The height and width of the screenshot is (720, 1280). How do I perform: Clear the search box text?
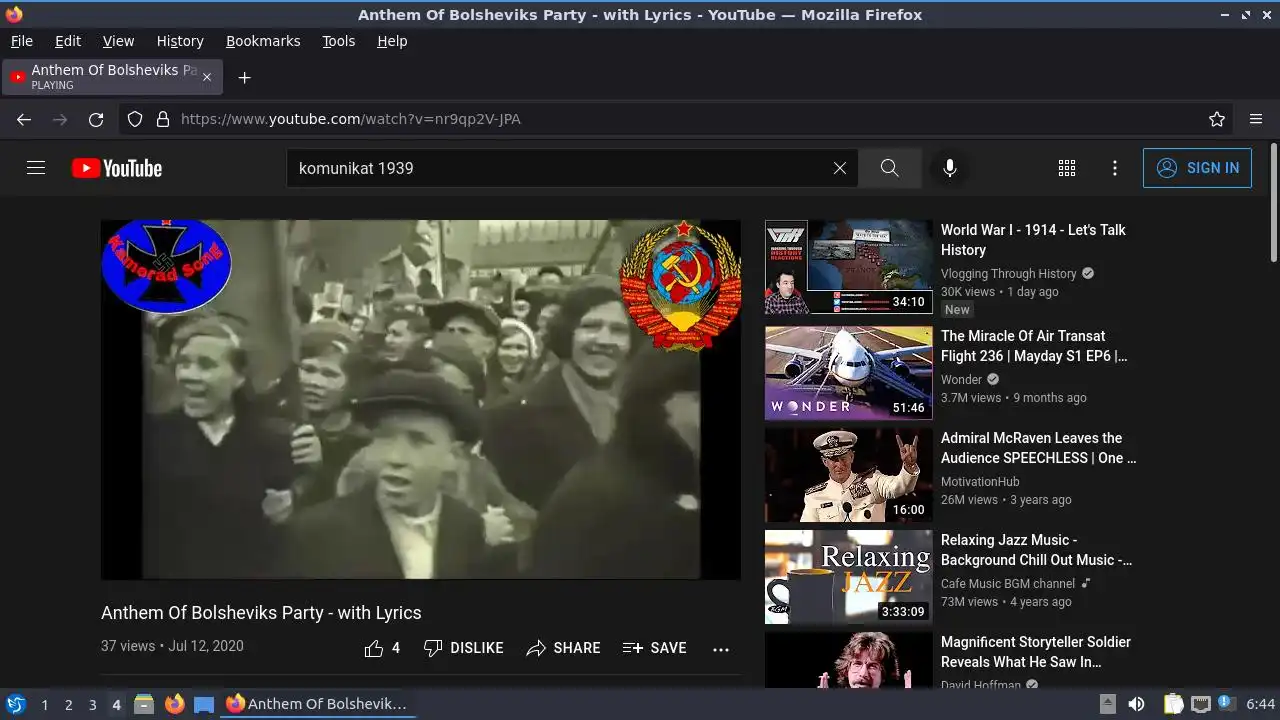pyautogui.click(x=840, y=168)
